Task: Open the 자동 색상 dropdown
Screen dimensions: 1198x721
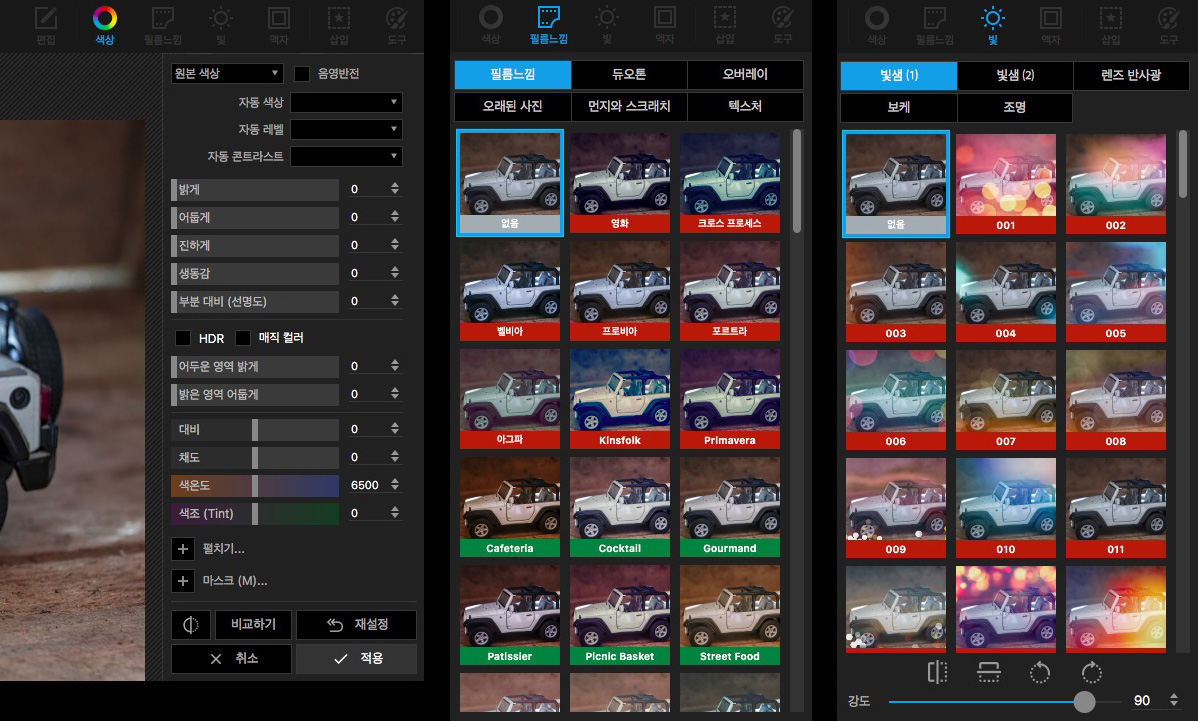Action: (x=346, y=102)
